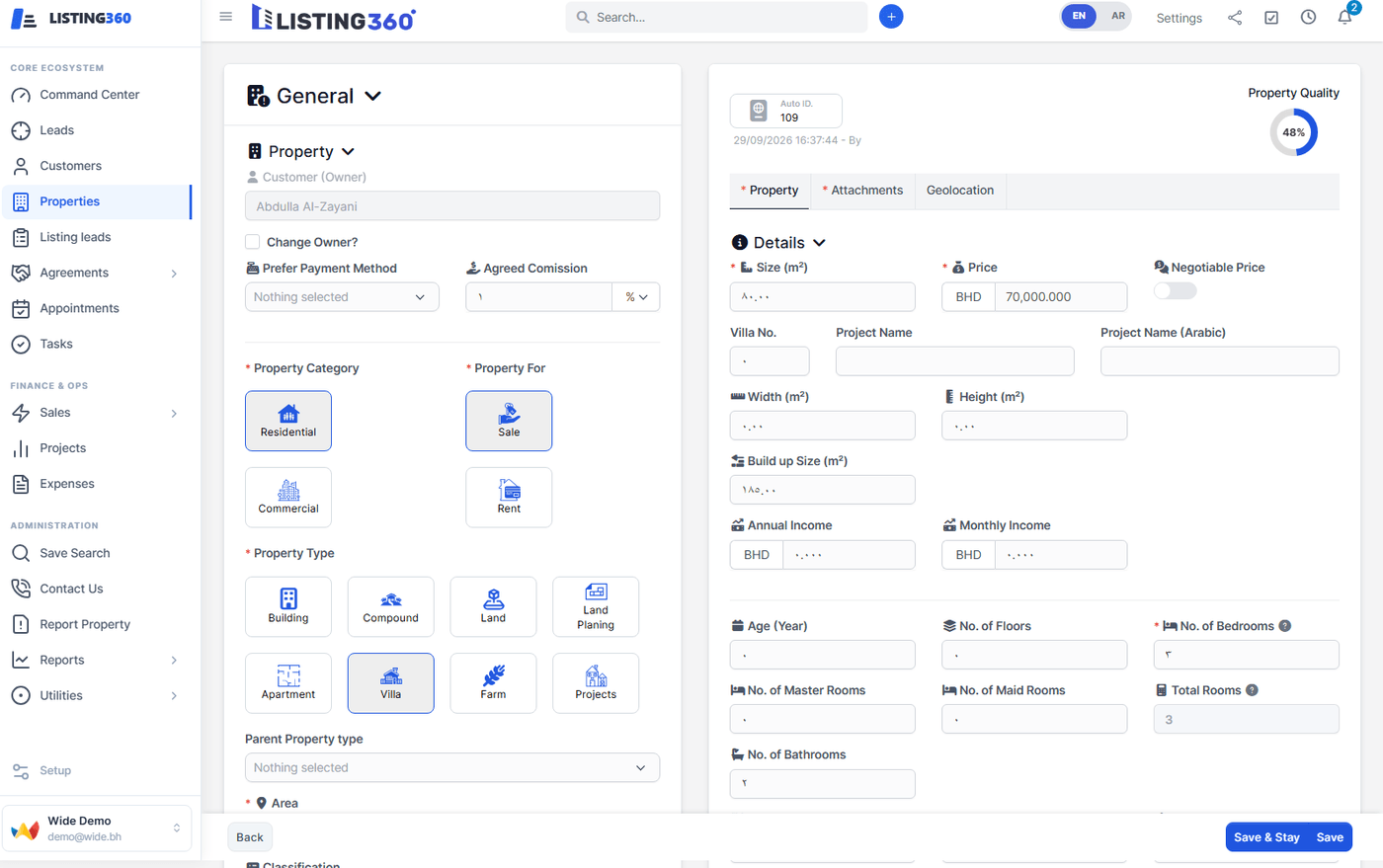Toggle the Negotiable Price switch
Viewport: 1383px width, 868px height.
(1176, 290)
